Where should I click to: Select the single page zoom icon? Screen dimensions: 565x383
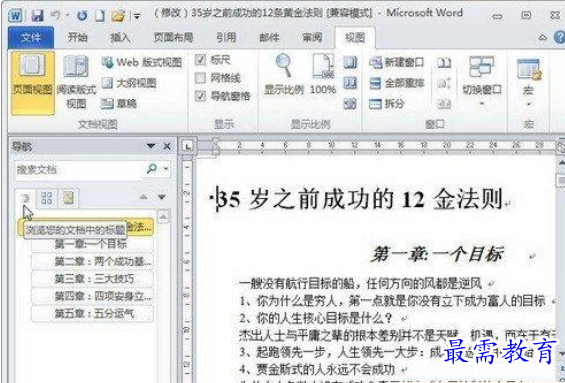tap(350, 63)
